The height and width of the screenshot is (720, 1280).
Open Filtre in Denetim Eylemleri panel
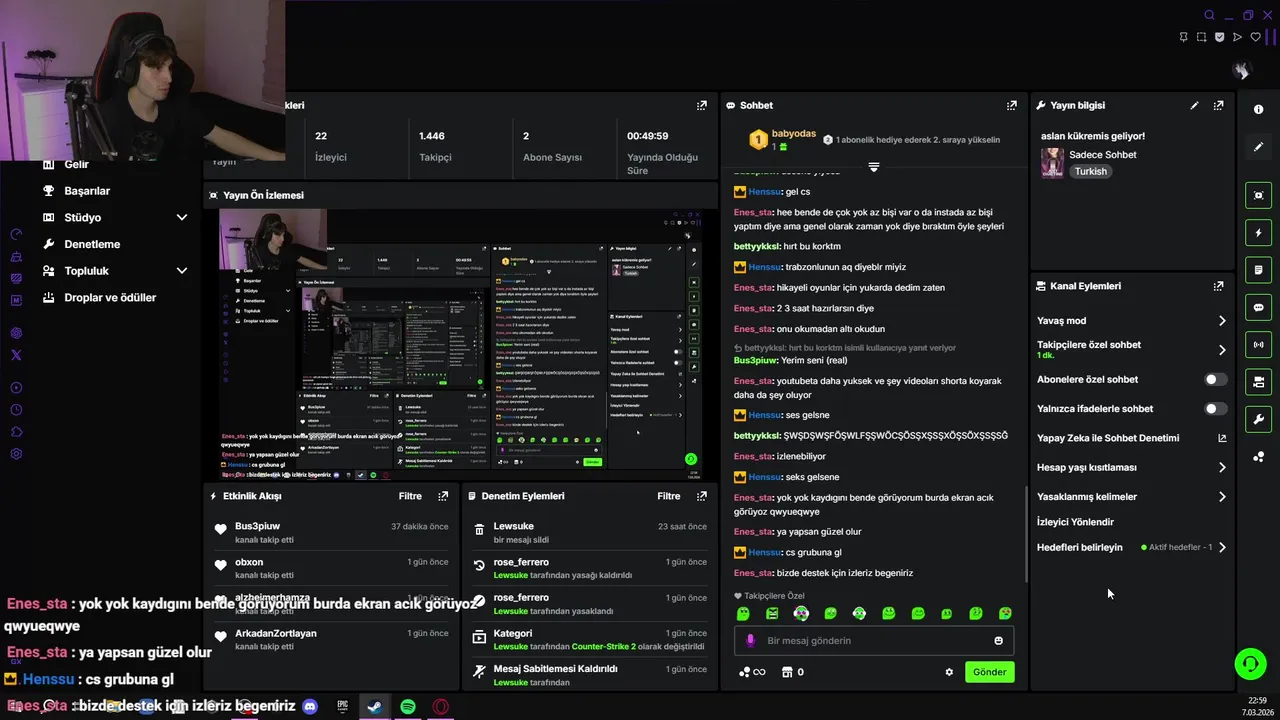coord(669,496)
